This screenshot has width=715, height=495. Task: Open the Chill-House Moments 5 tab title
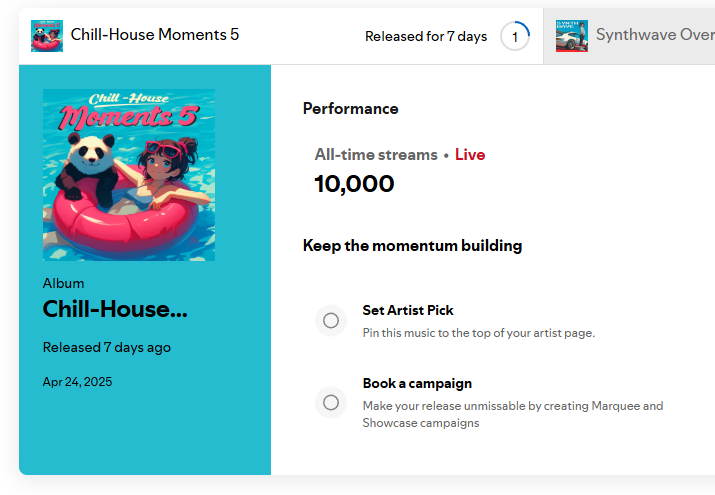tap(155, 35)
